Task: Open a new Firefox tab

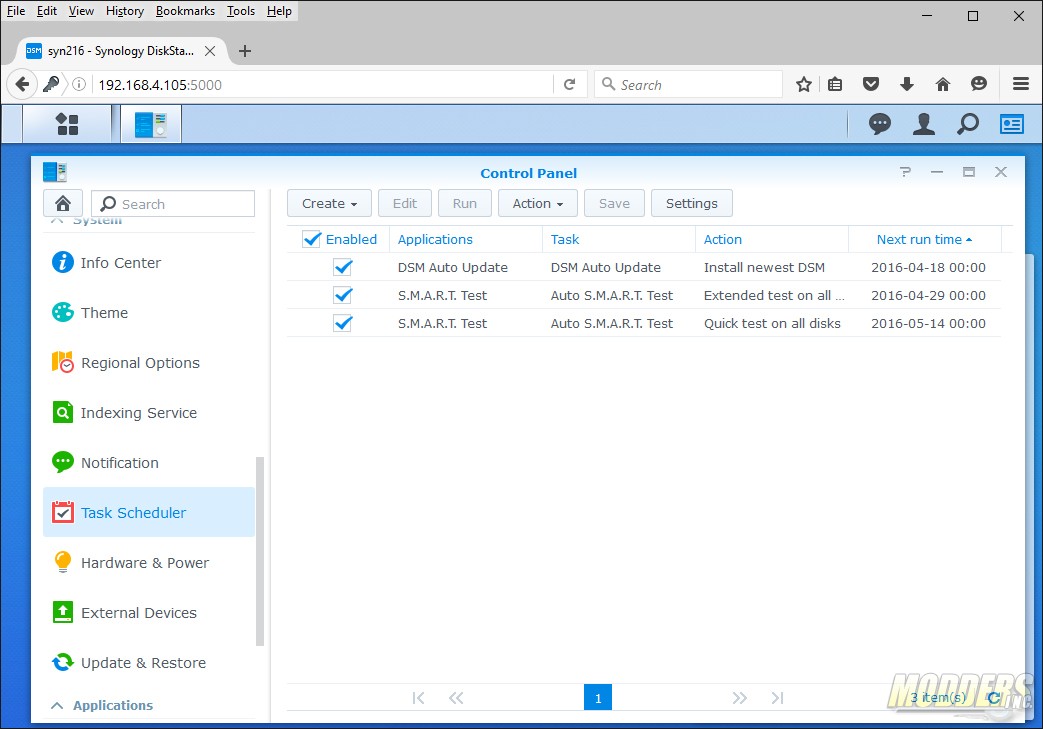Action: [245, 51]
